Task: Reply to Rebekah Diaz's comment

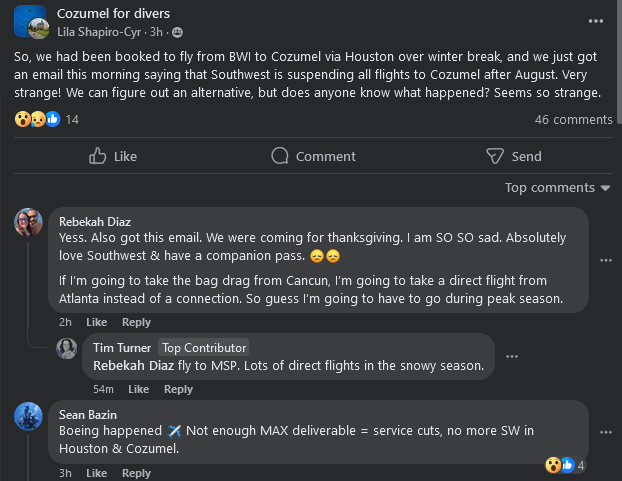Action: pyautogui.click(x=136, y=322)
